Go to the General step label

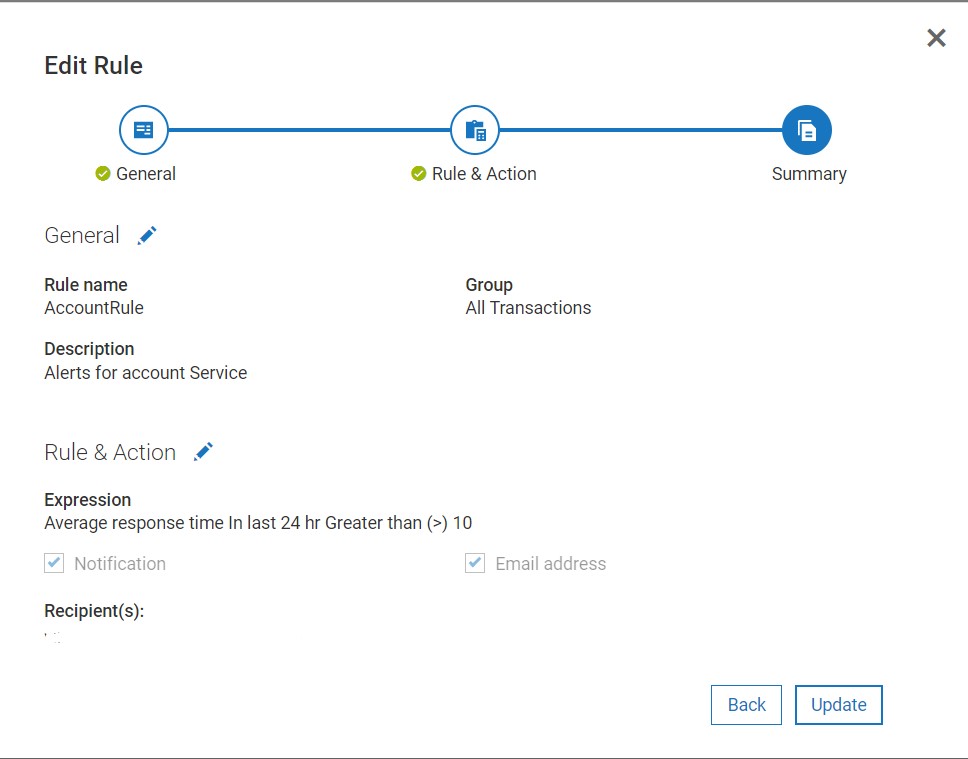click(146, 174)
